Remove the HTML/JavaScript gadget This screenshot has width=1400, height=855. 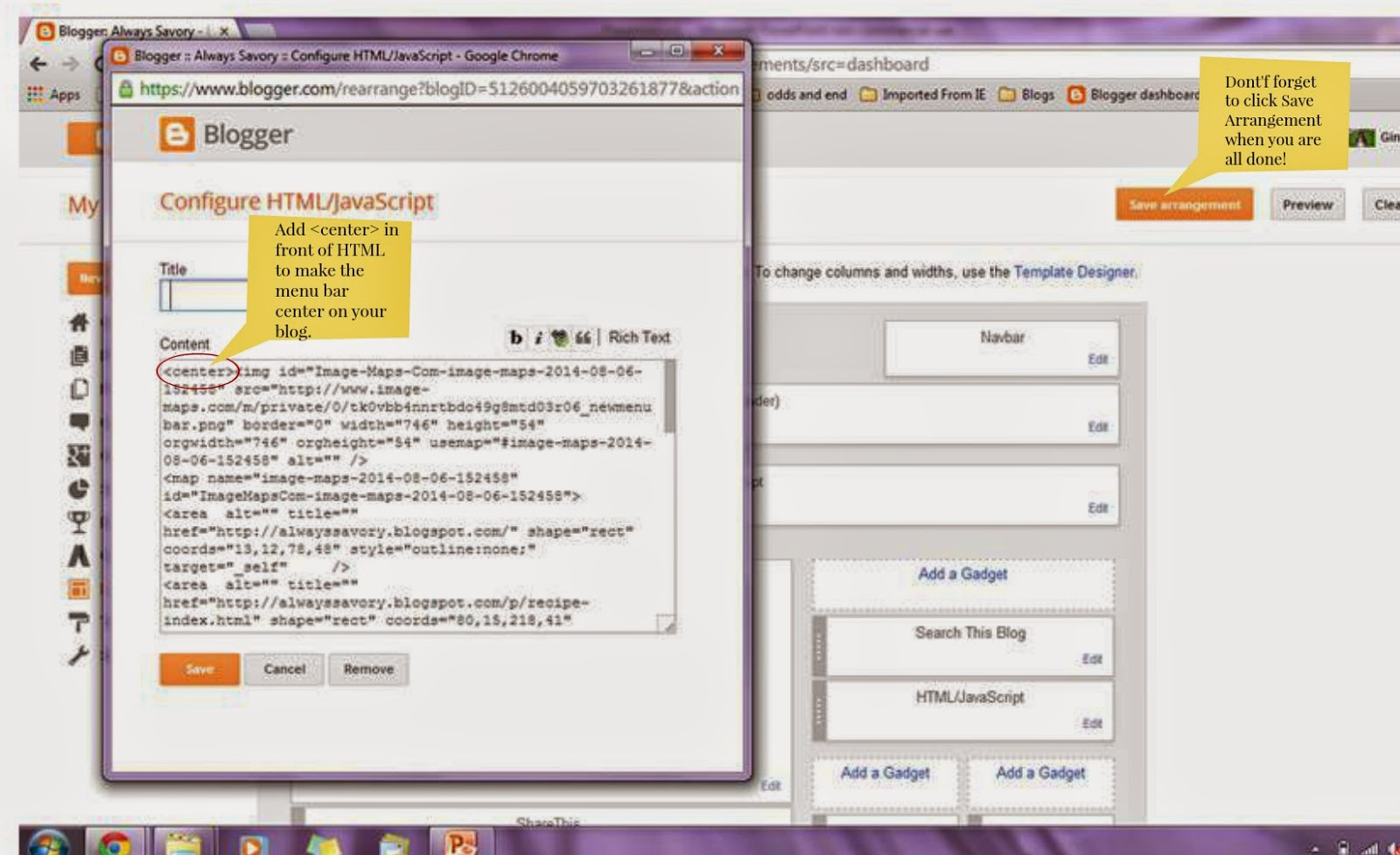pos(368,669)
